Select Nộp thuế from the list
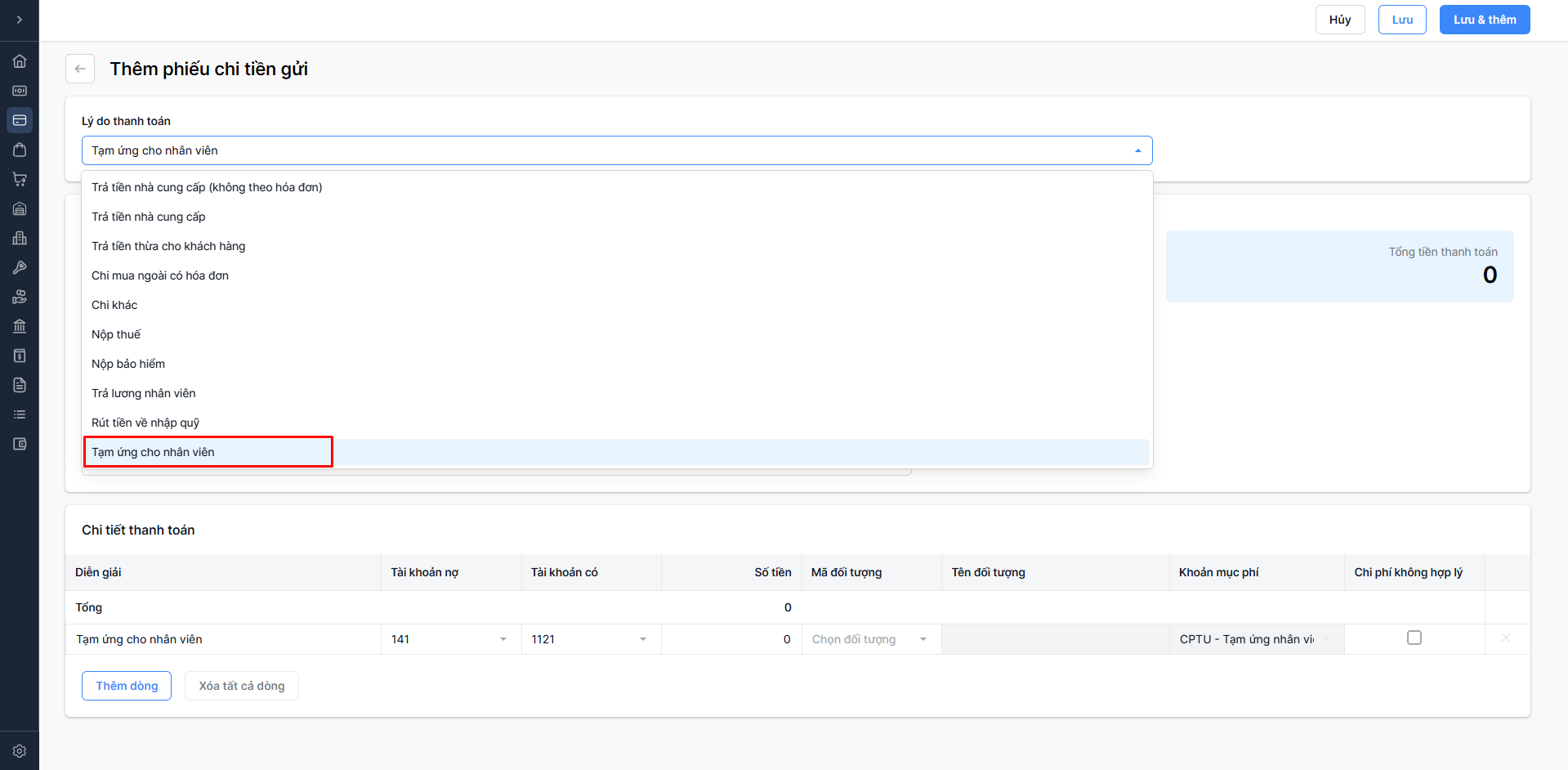The width and height of the screenshot is (1568, 770). 116,334
